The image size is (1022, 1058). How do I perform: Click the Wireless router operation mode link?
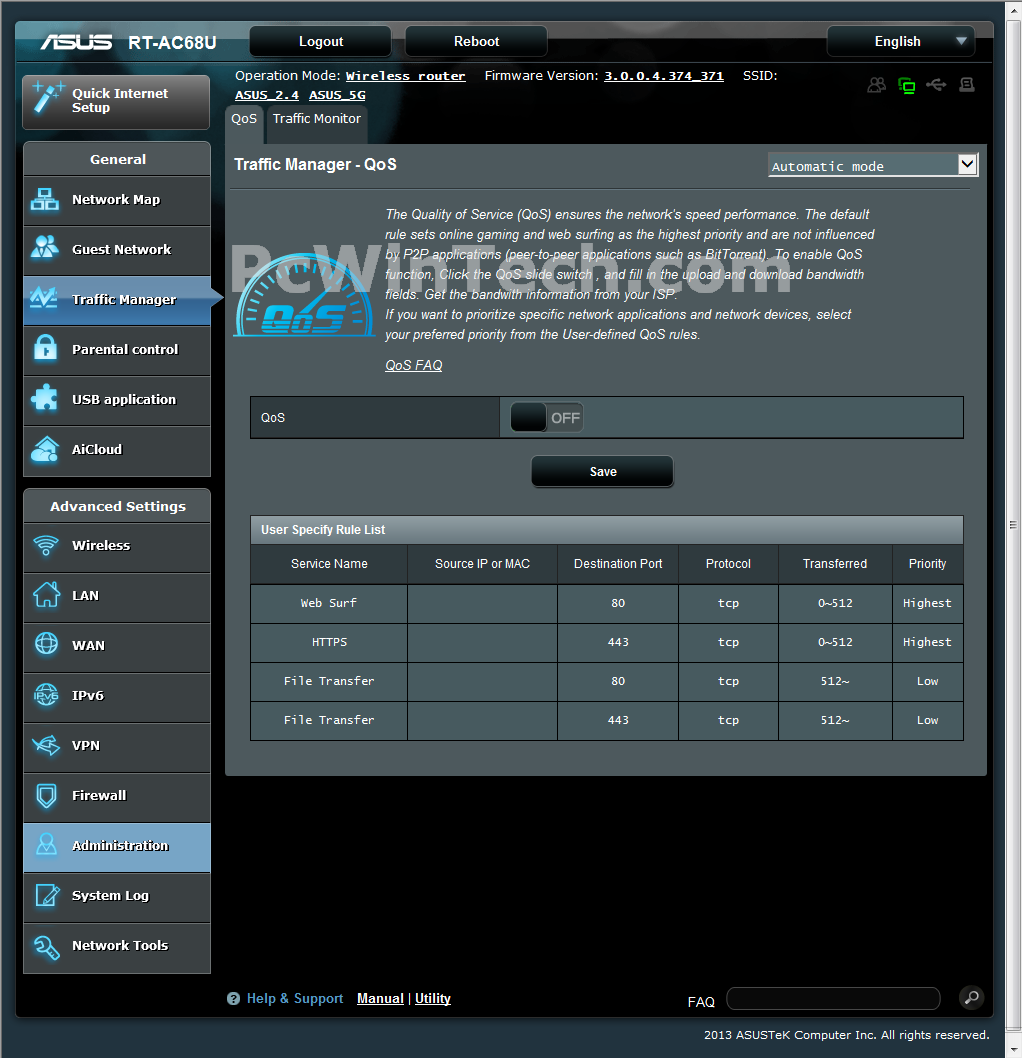coord(405,76)
